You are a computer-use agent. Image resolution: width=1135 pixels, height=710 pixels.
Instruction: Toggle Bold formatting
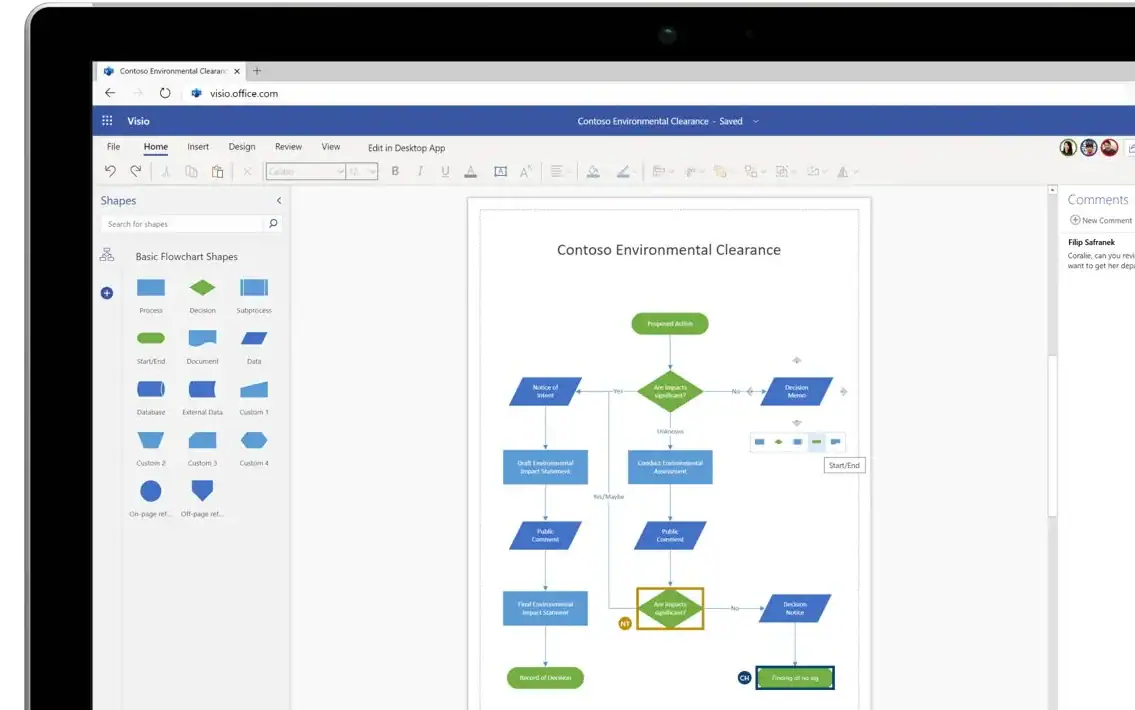tap(395, 172)
